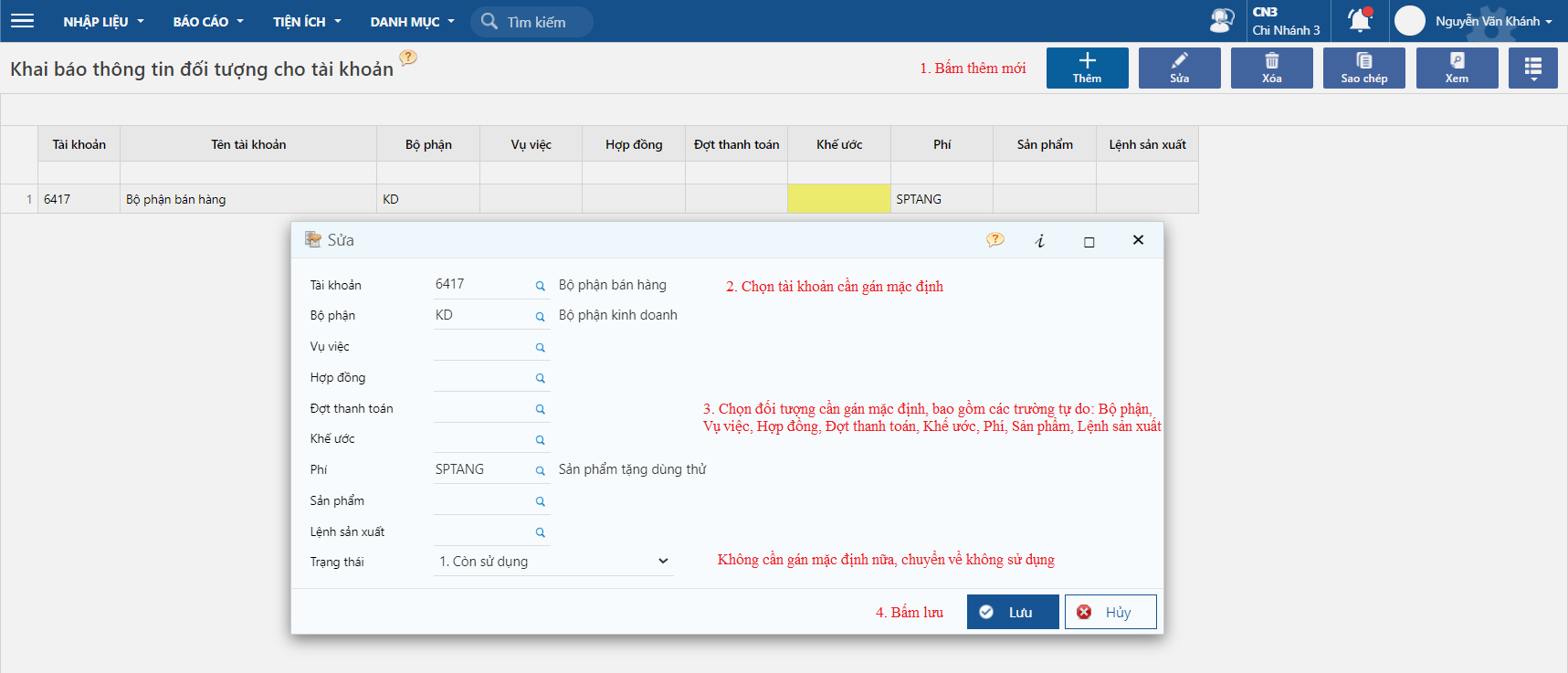This screenshot has height=673, width=1568.
Task: Click the lookup icon for Tài khoản field
Action: [x=540, y=286]
